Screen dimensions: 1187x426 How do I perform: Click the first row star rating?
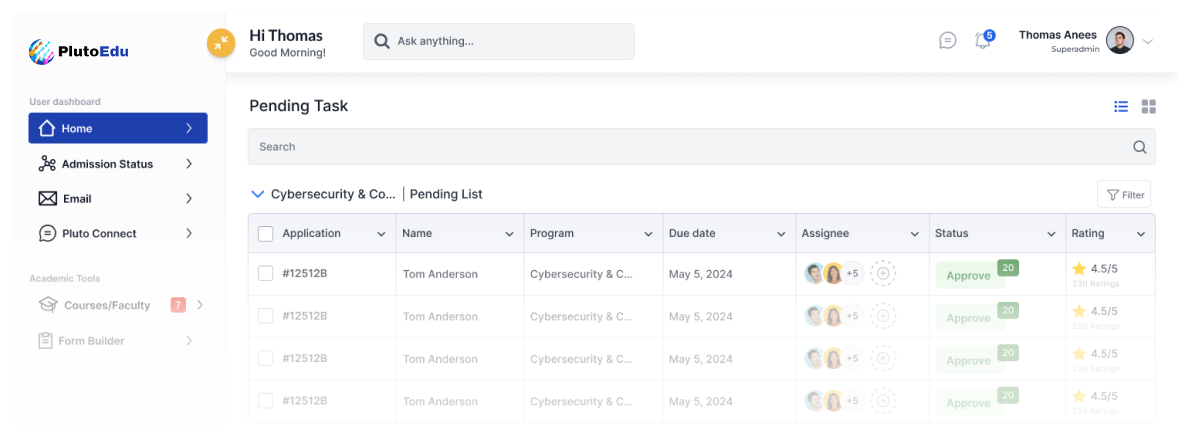[x=1079, y=269]
